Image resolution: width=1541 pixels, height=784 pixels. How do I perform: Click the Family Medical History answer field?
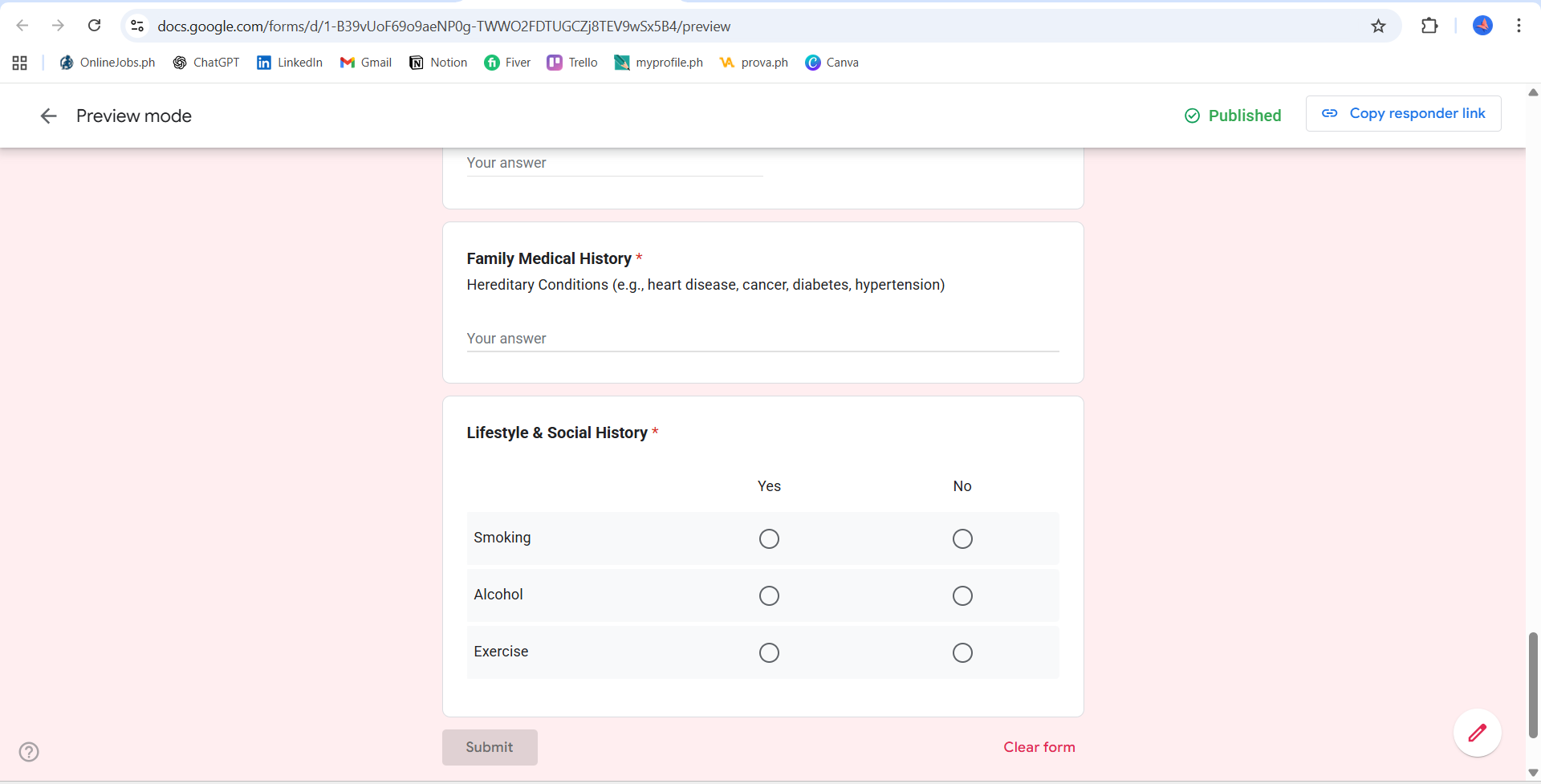point(762,339)
